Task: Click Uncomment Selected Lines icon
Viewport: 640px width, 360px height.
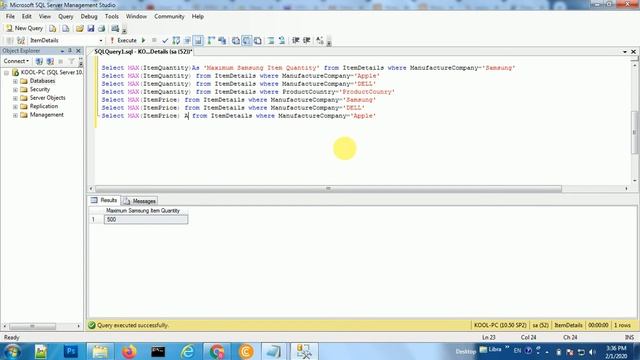Action: (282, 40)
